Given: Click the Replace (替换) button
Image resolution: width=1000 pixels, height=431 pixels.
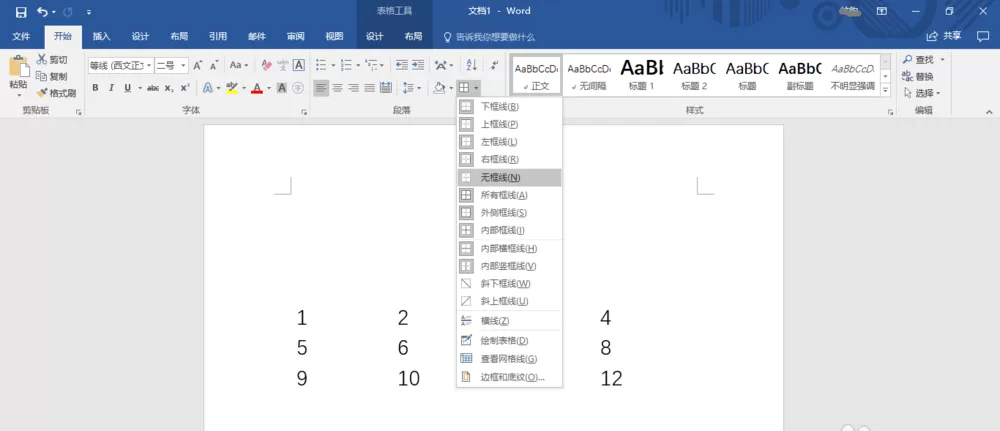Looking at the screenshot, I should (x=918, y=76).
